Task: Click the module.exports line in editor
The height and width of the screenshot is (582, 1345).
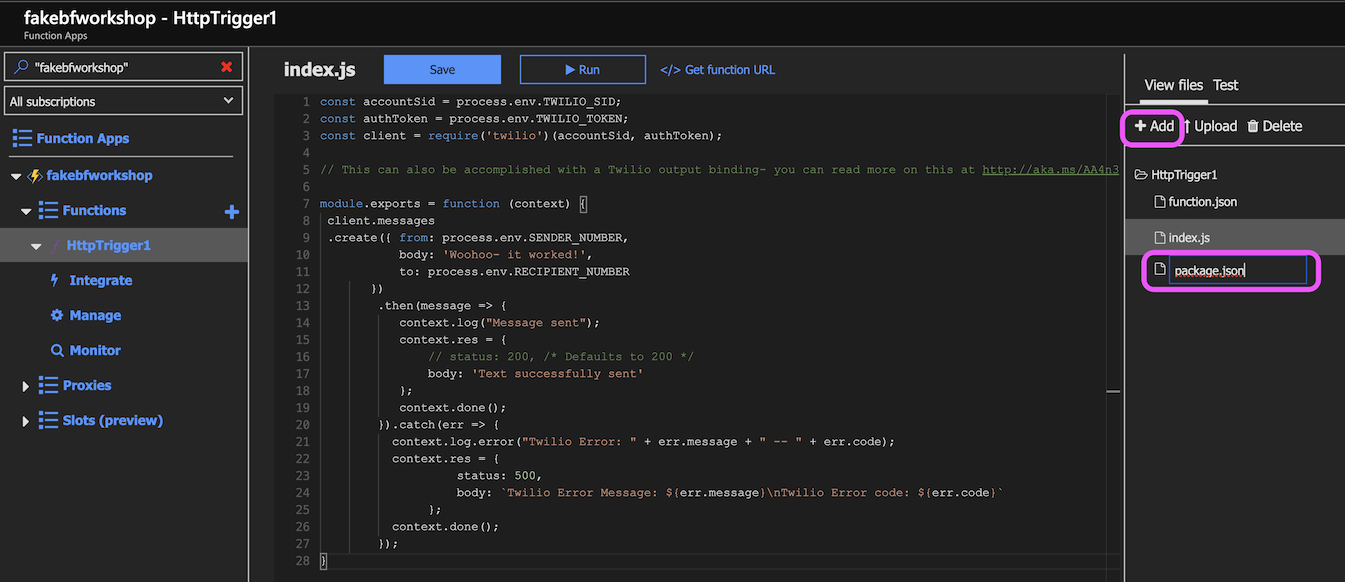Action: click(454, 203)
